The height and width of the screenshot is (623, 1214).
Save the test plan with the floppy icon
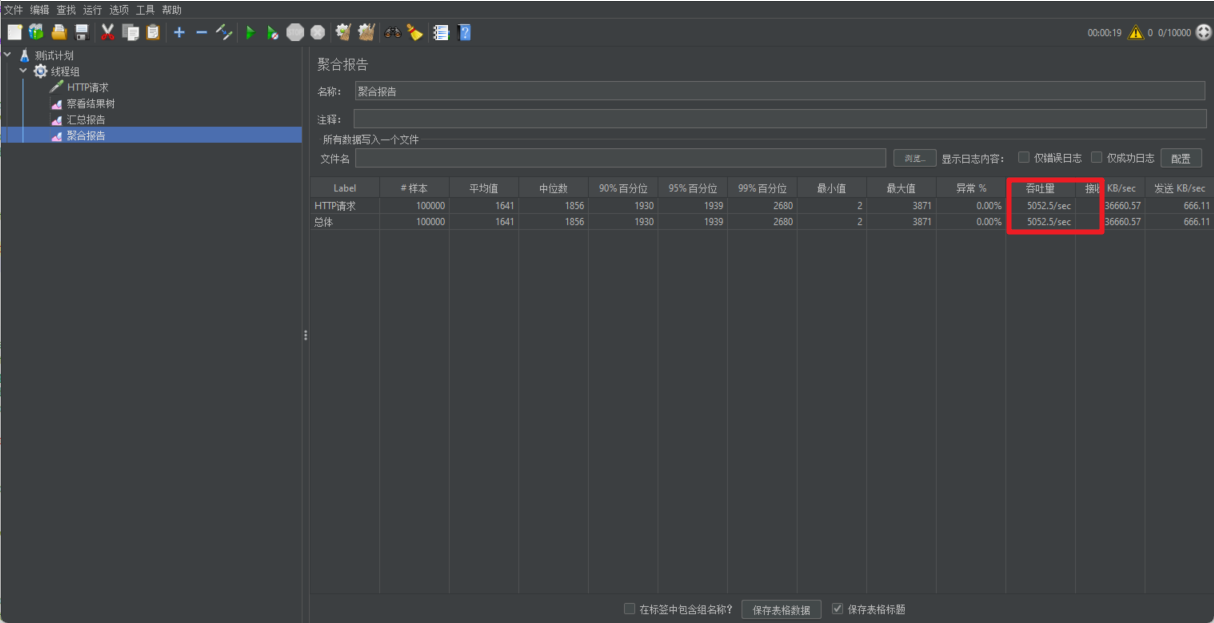point(81,32)
